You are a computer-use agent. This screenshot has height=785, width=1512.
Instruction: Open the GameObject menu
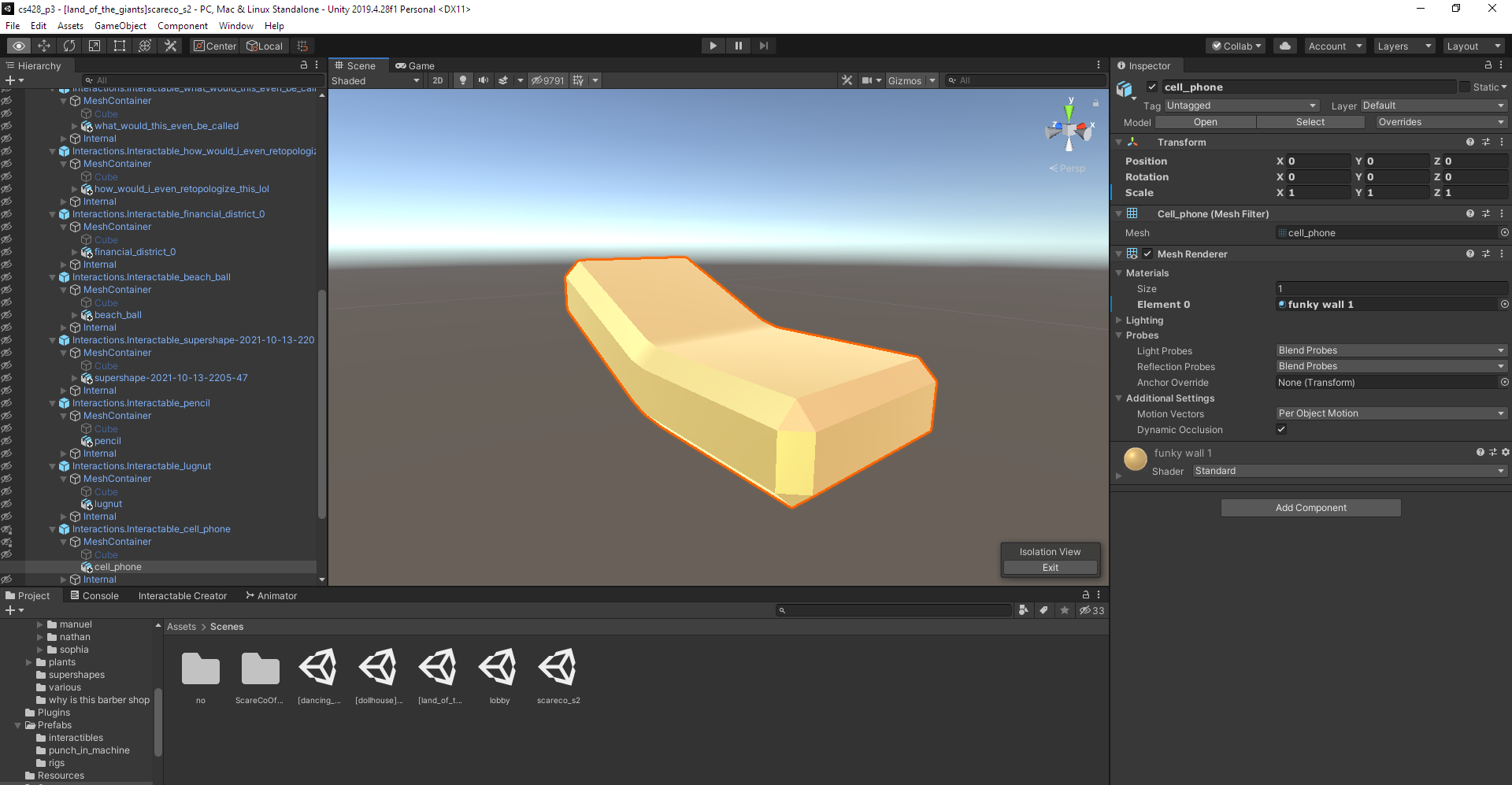pos(120,26)
